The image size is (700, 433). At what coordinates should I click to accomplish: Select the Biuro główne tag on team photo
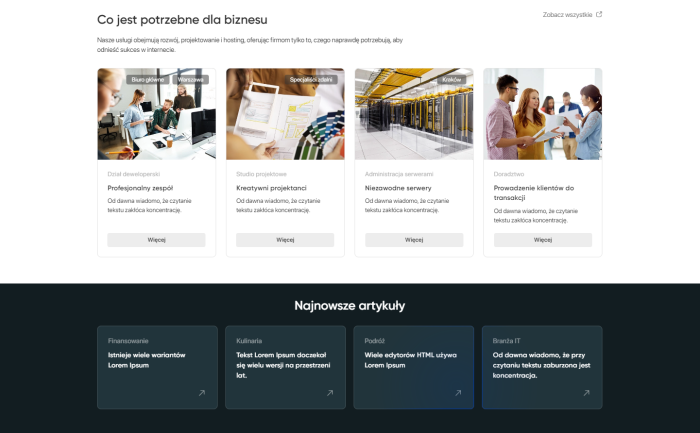(148, 79)
